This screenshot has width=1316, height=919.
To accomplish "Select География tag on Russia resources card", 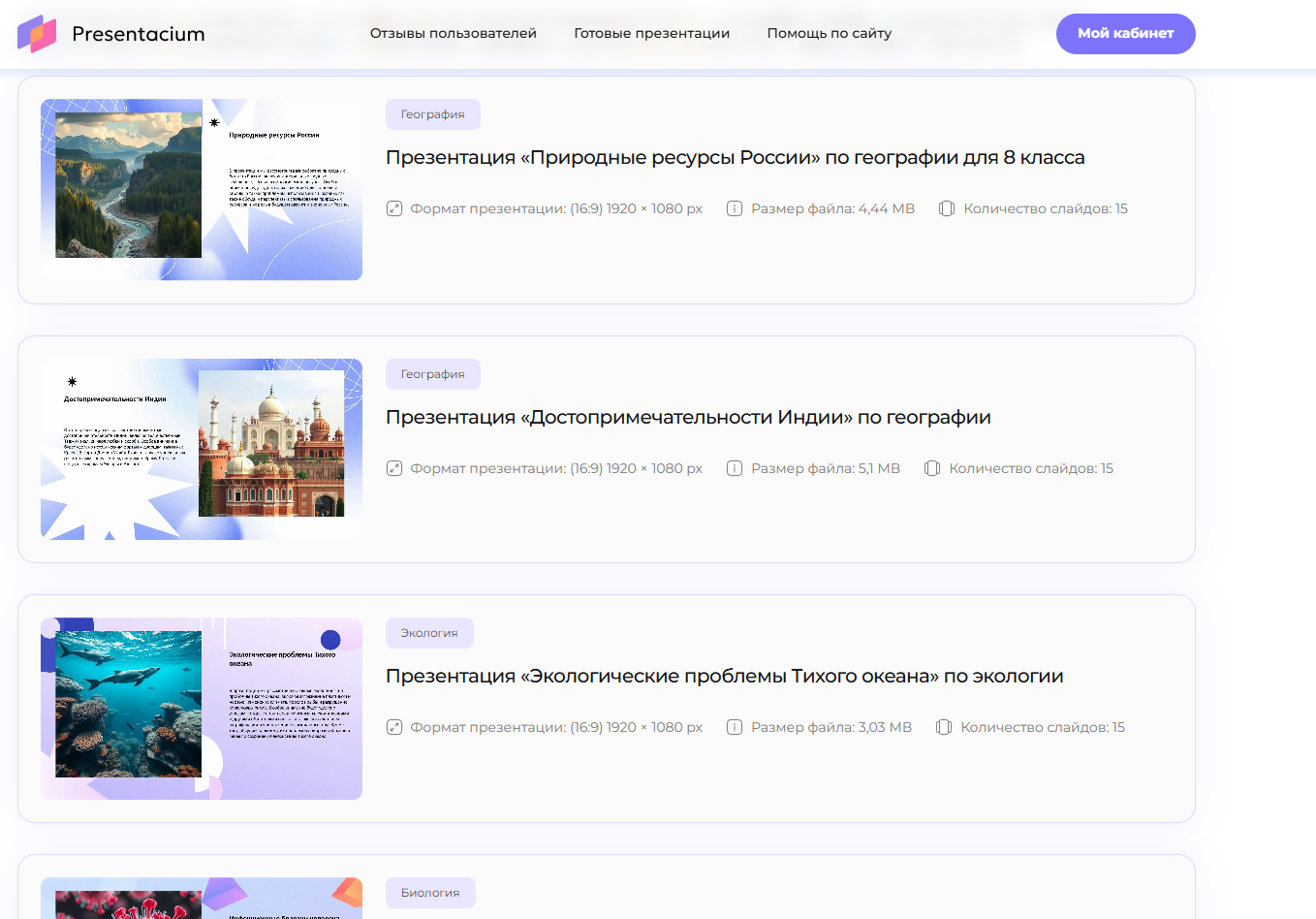I will [432, 114].
